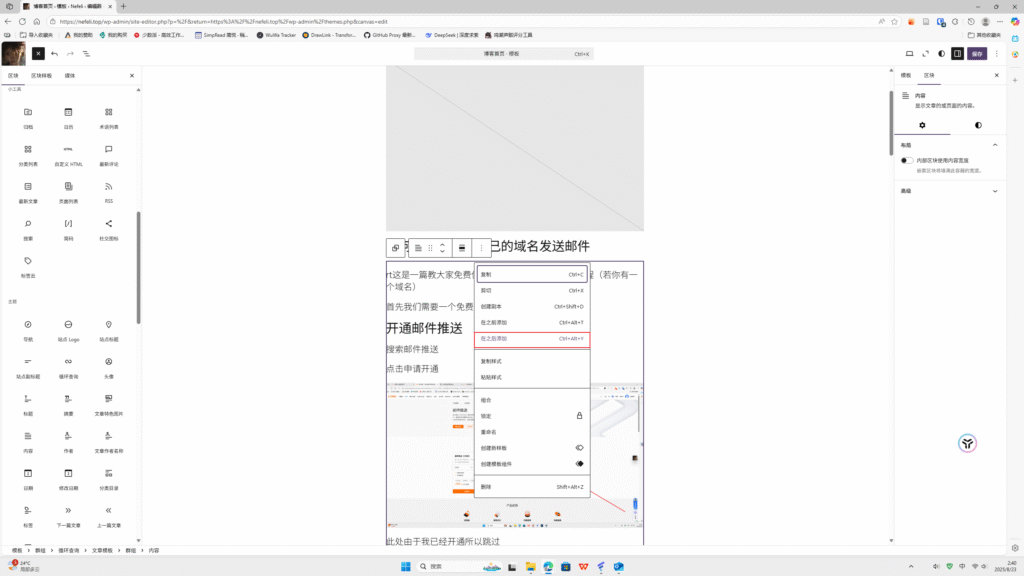The image size is (1024, 576).
Task: Click 模板 at breadcrumb start
Action: [17, 551]
